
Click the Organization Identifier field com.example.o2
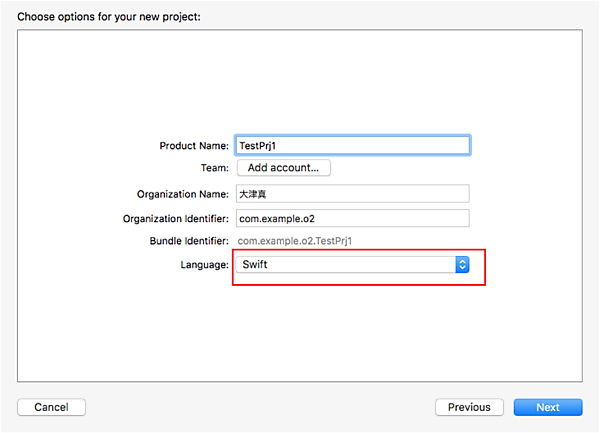pyautogui.click(x=352, y=218)
